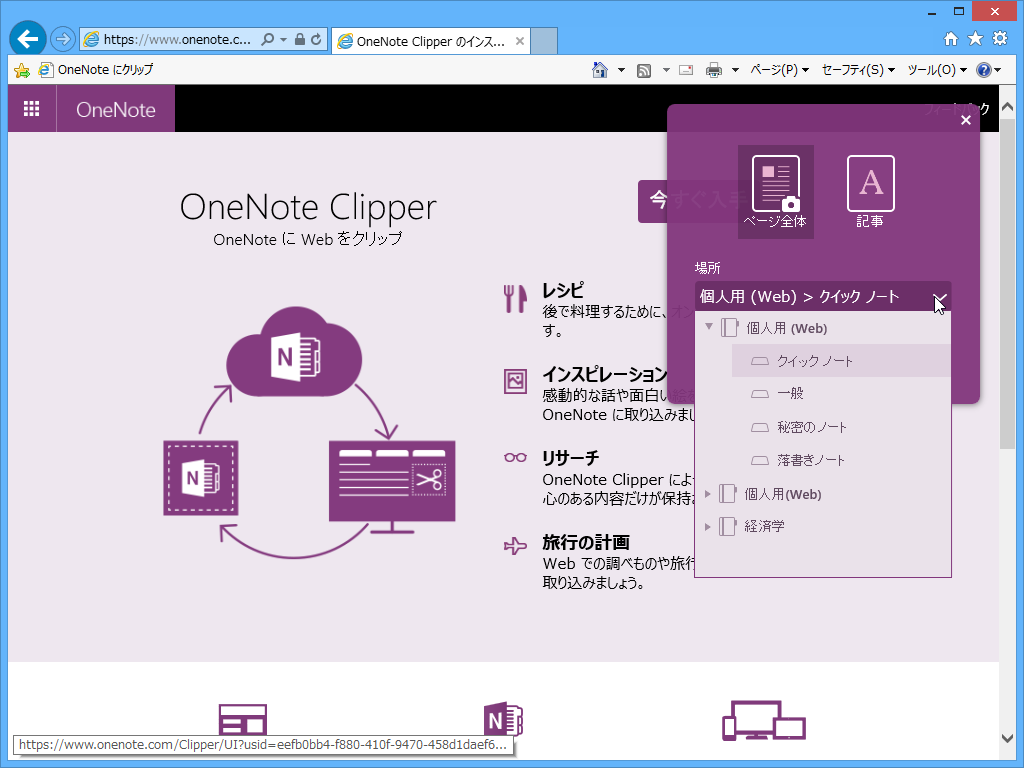Collapse the 個人用 (Web) notebook
Viewport: 1024px width, 768px height.
(708, 327)
